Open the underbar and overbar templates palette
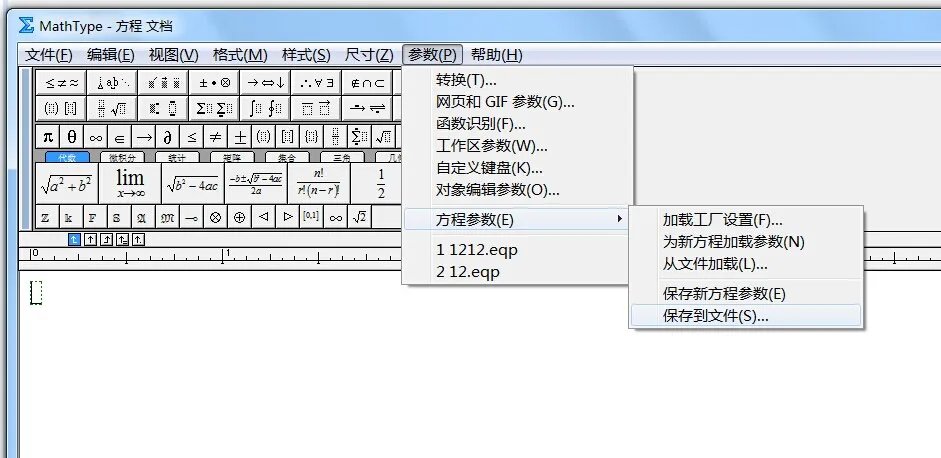941x458 pixels. (316, 109)
